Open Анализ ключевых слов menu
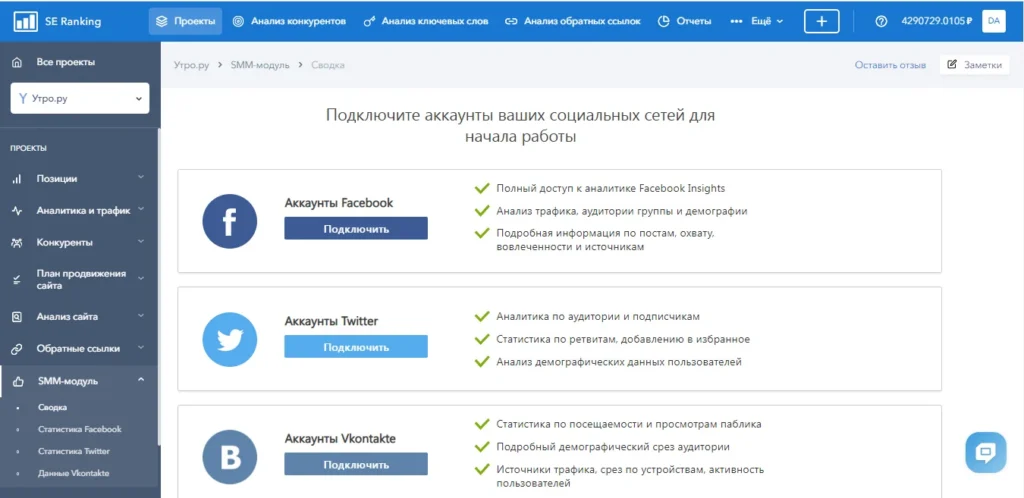The image size is (1024, 498). coord(426,21)
